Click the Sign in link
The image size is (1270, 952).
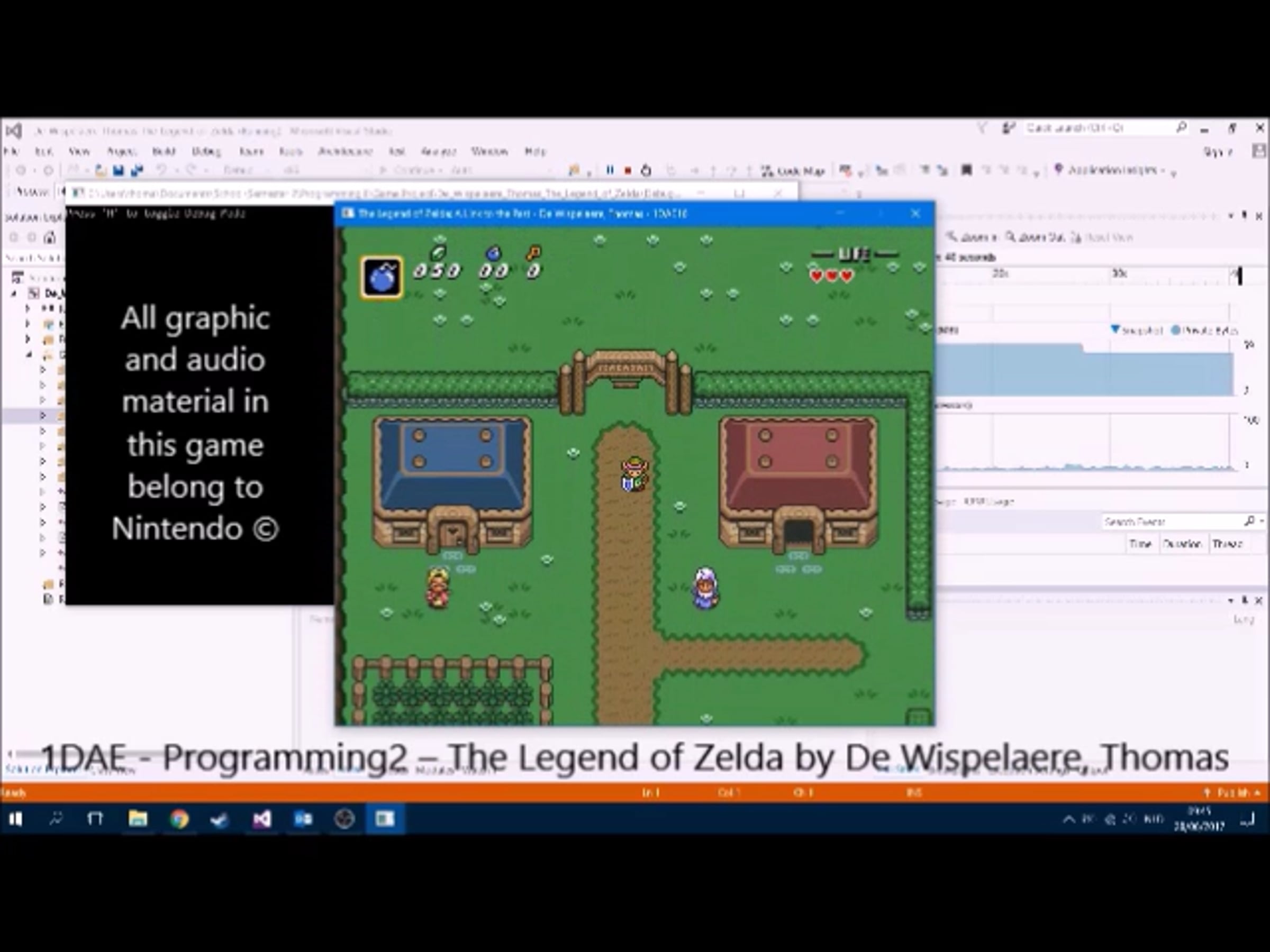(x=1218, y=151)
